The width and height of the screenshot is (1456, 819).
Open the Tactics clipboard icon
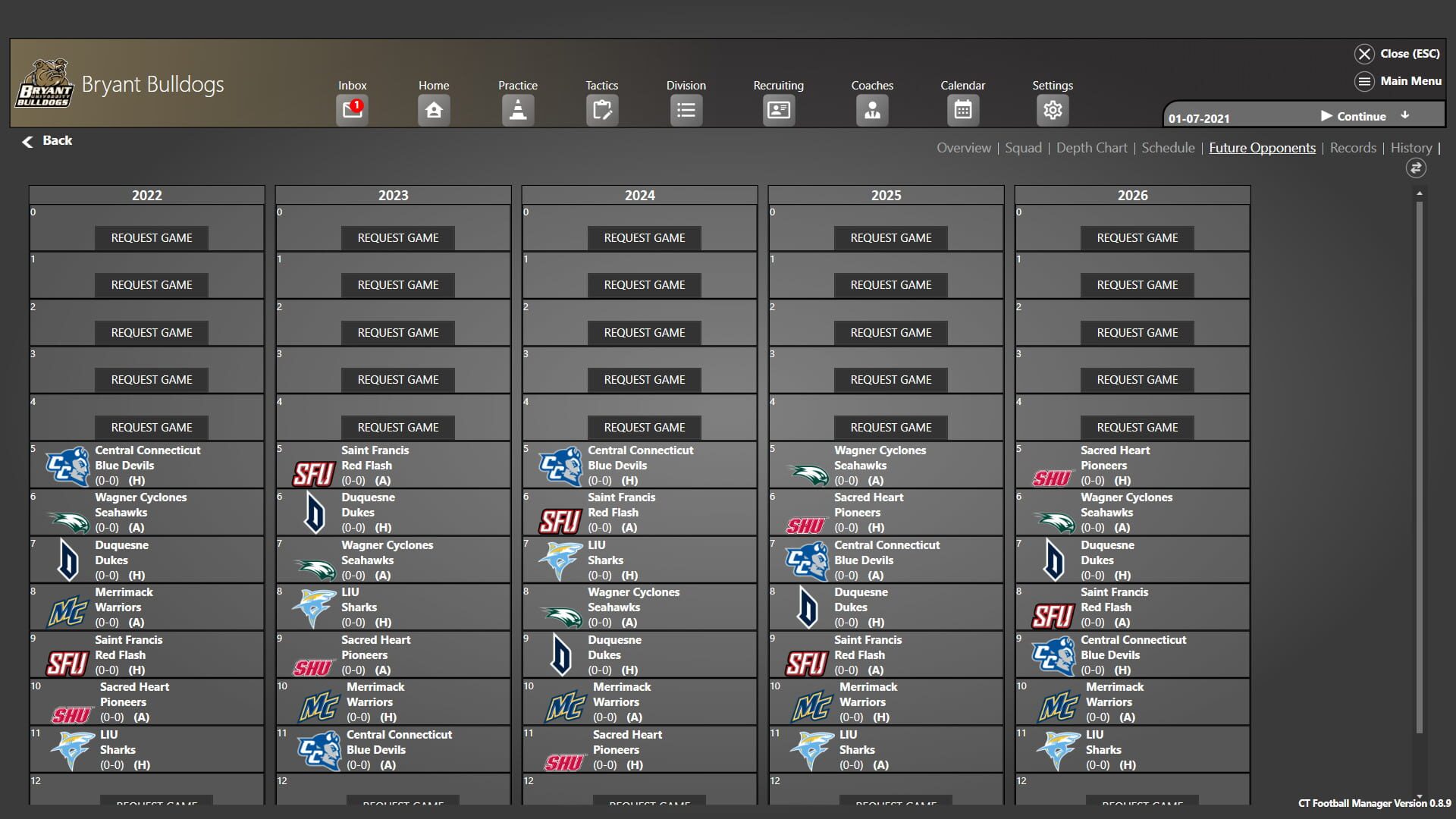pyautogui.click(x=602, y=111)
